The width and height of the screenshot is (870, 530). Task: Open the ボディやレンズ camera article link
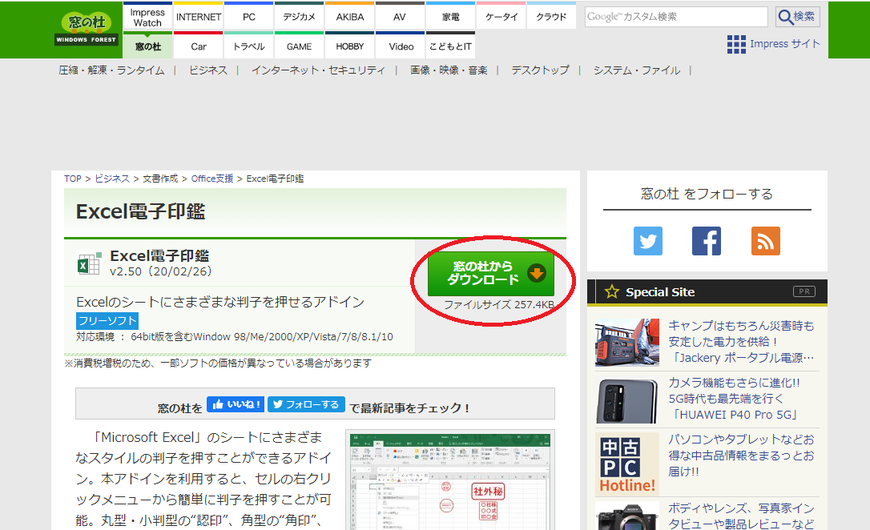coord(741,516)
